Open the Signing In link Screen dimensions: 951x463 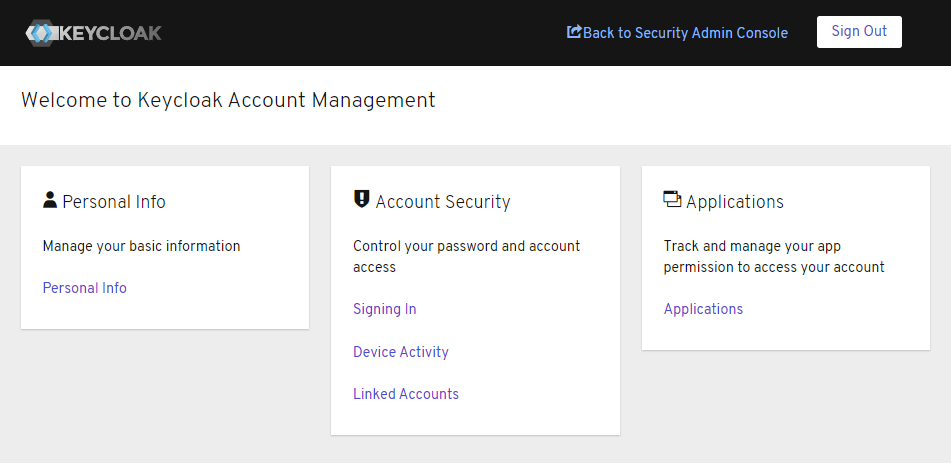[x=384, y=309]
